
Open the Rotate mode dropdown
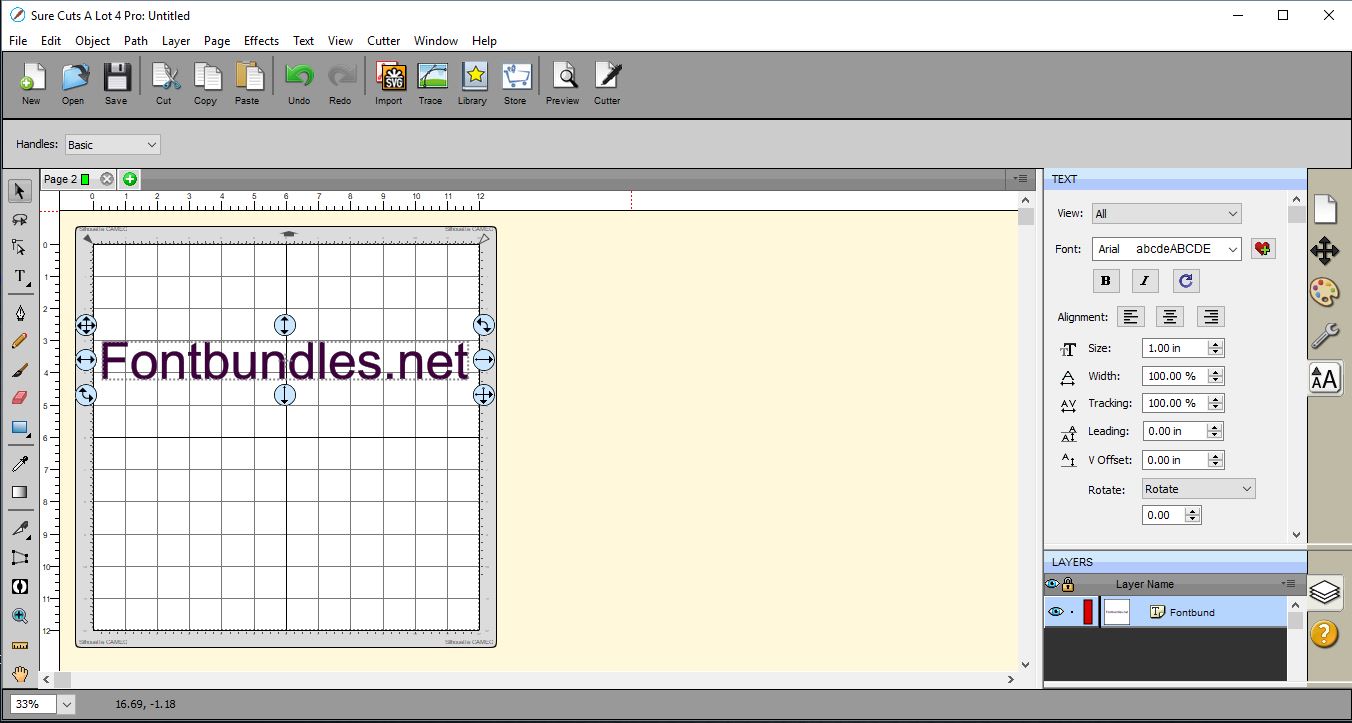pos(1198,489)
